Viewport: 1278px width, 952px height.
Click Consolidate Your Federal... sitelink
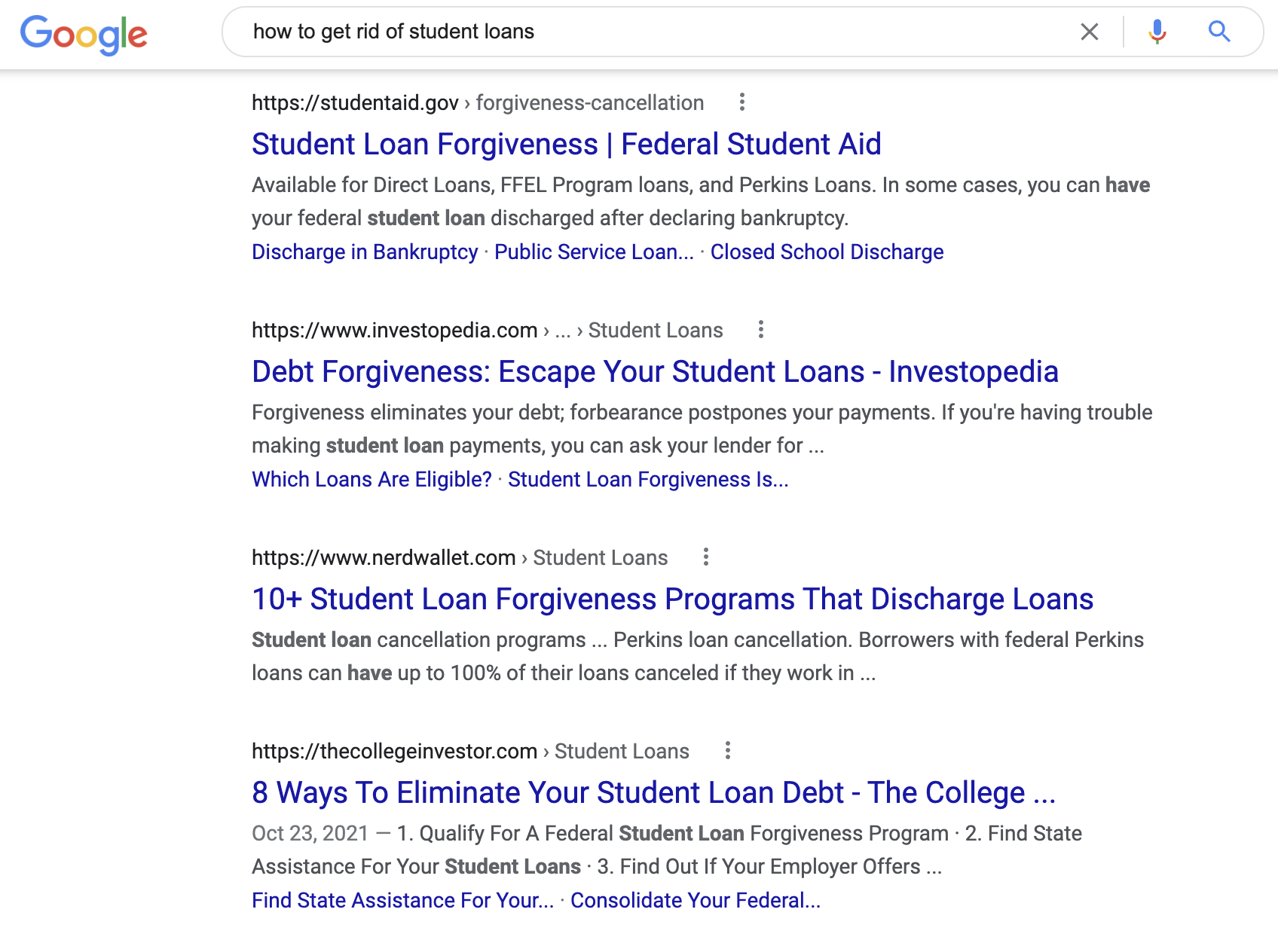tap(695, 901)
